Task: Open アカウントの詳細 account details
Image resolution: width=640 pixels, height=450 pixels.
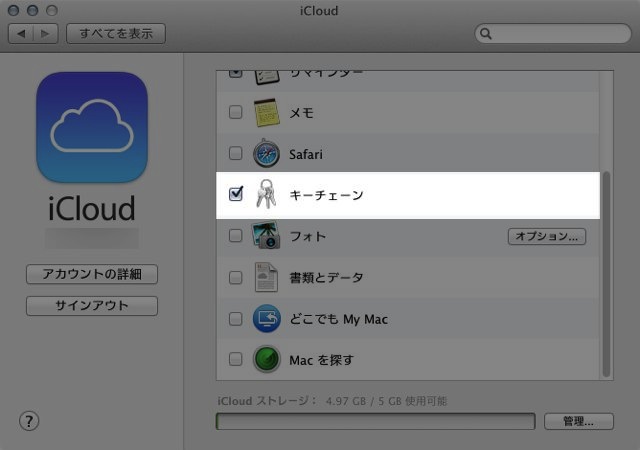Action: pos(92,274)
